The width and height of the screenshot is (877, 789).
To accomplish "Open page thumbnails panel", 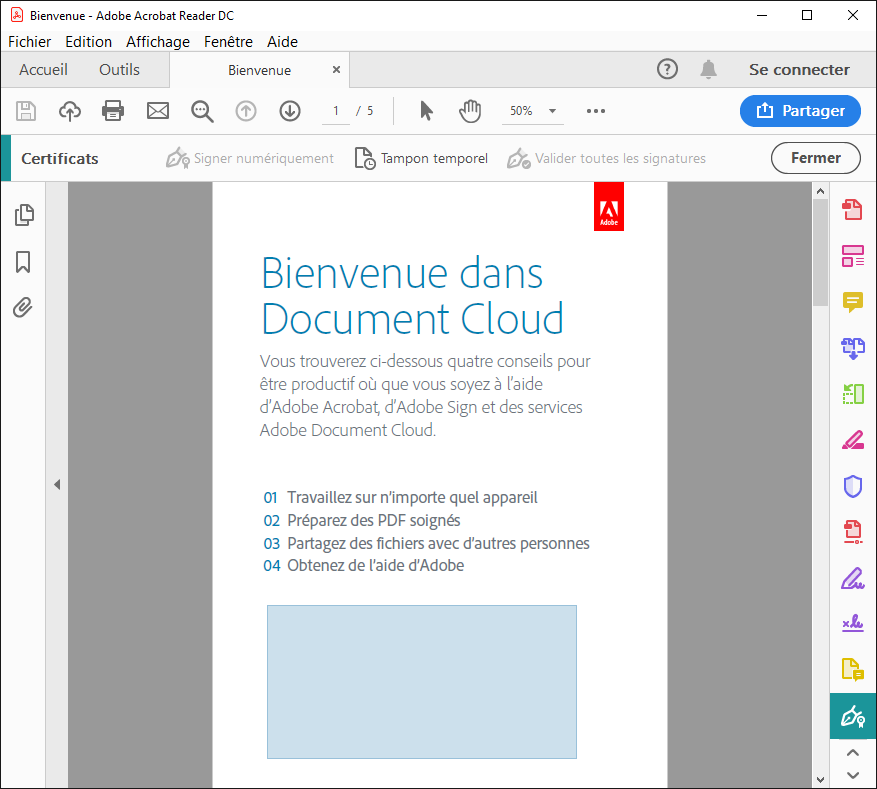I will tap(23, 215).
